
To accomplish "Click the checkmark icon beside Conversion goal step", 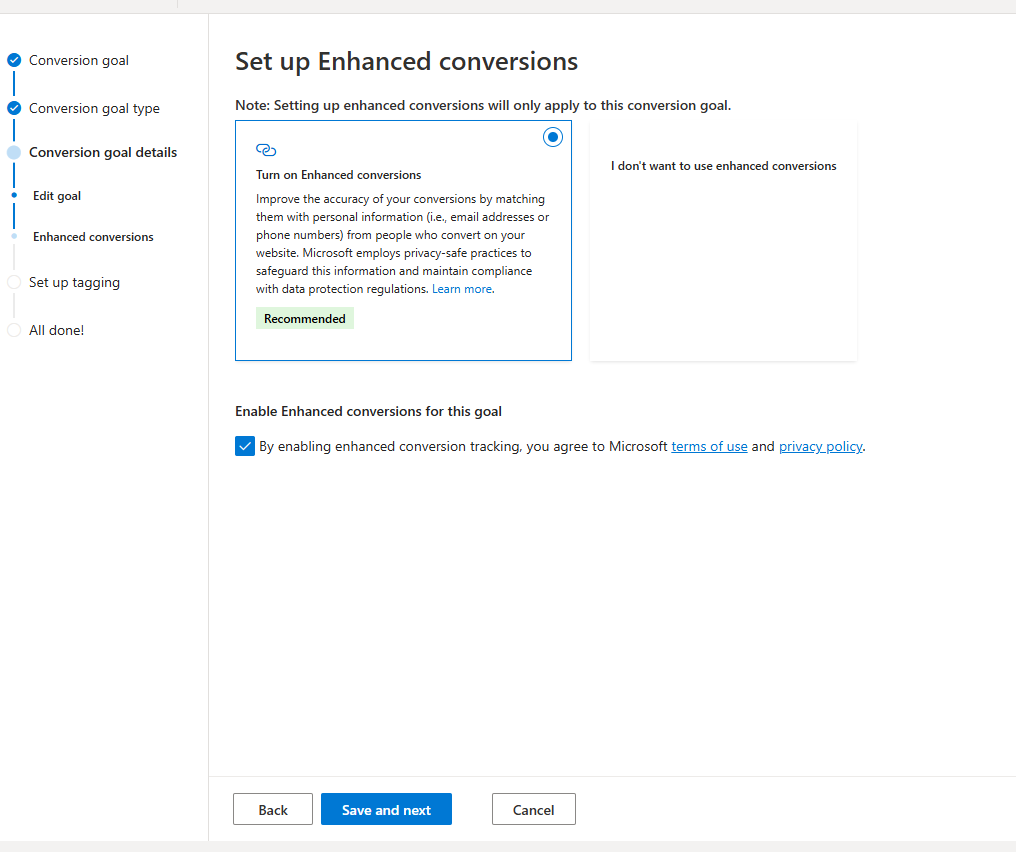I will [x=14, y=60].
